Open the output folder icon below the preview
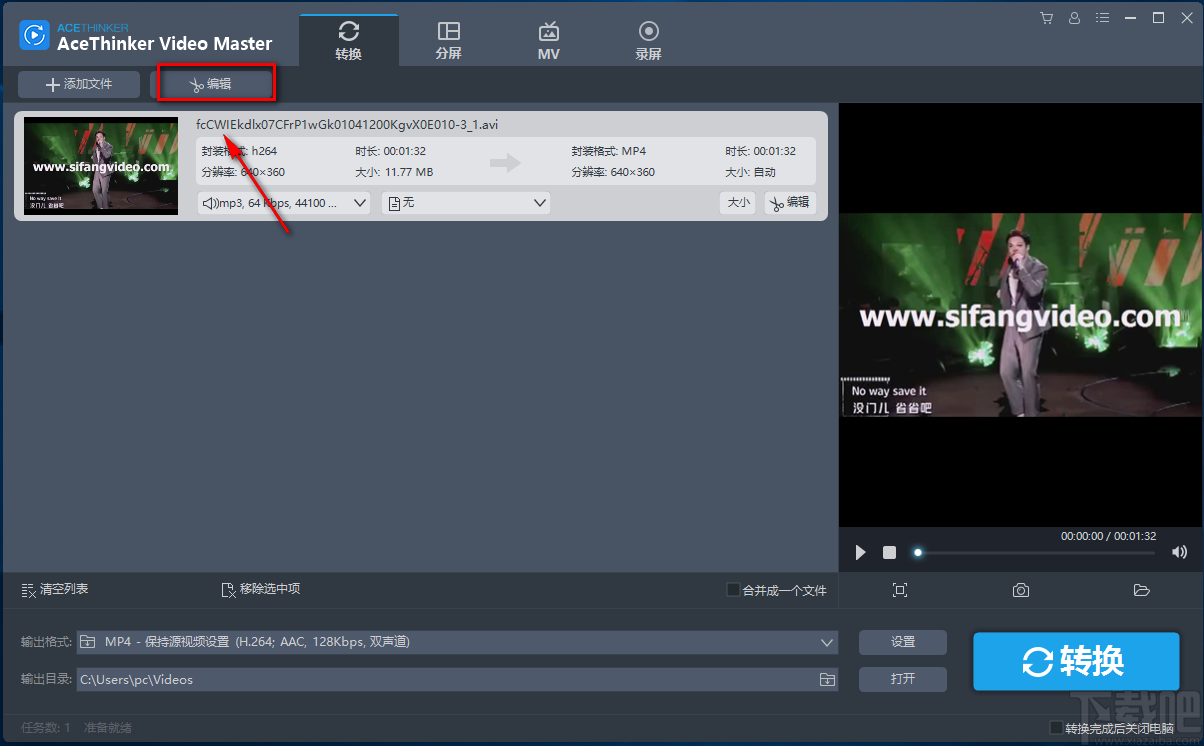 (x=1141, y=590)
